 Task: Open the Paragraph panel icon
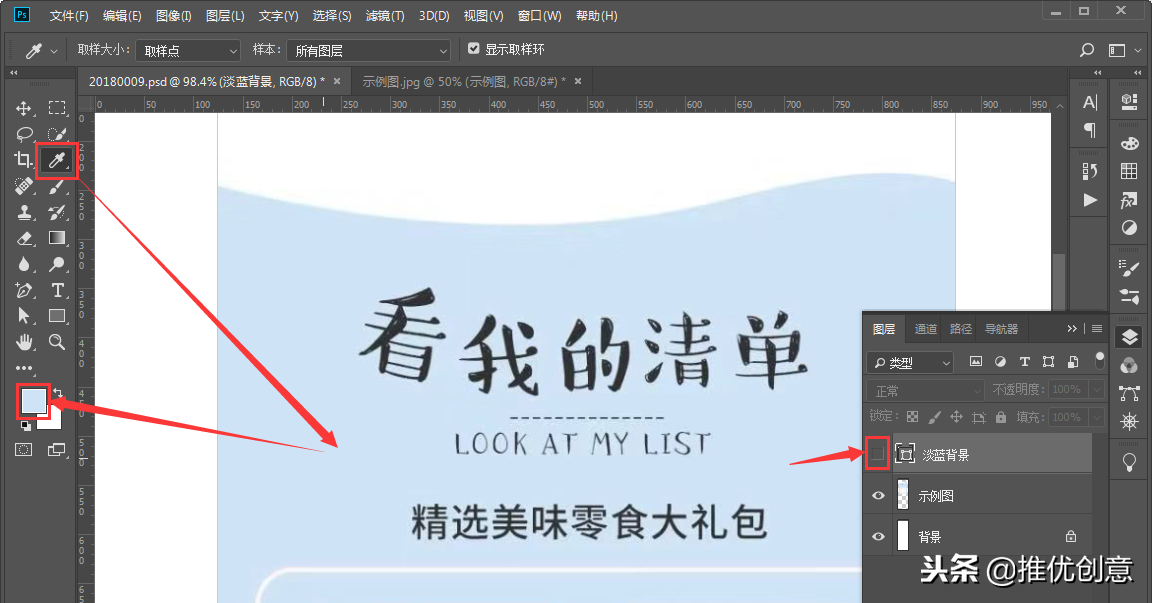pyautogui.click(x=1090, y=131)
